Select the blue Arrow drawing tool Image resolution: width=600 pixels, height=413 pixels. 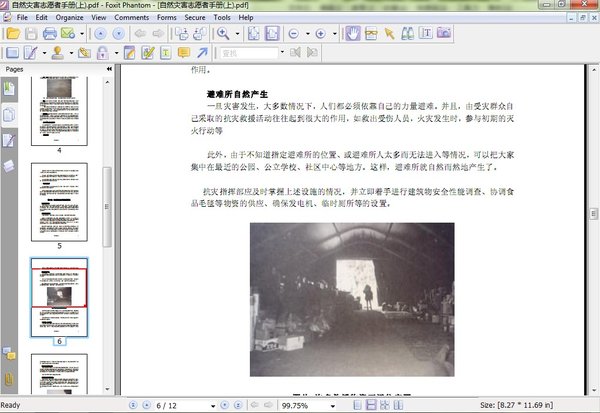coord(202,53)
